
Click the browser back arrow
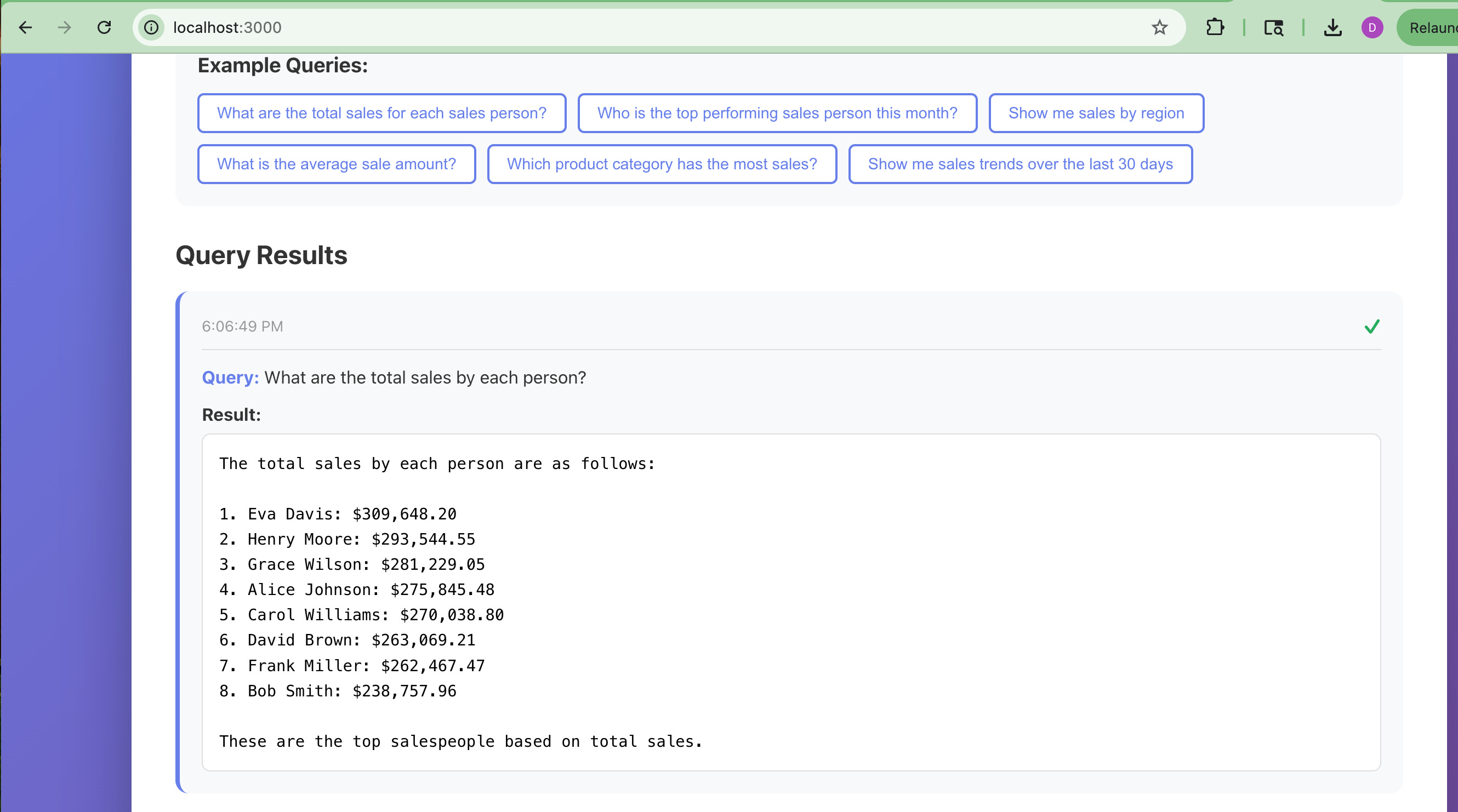click(x=25, y=27)
